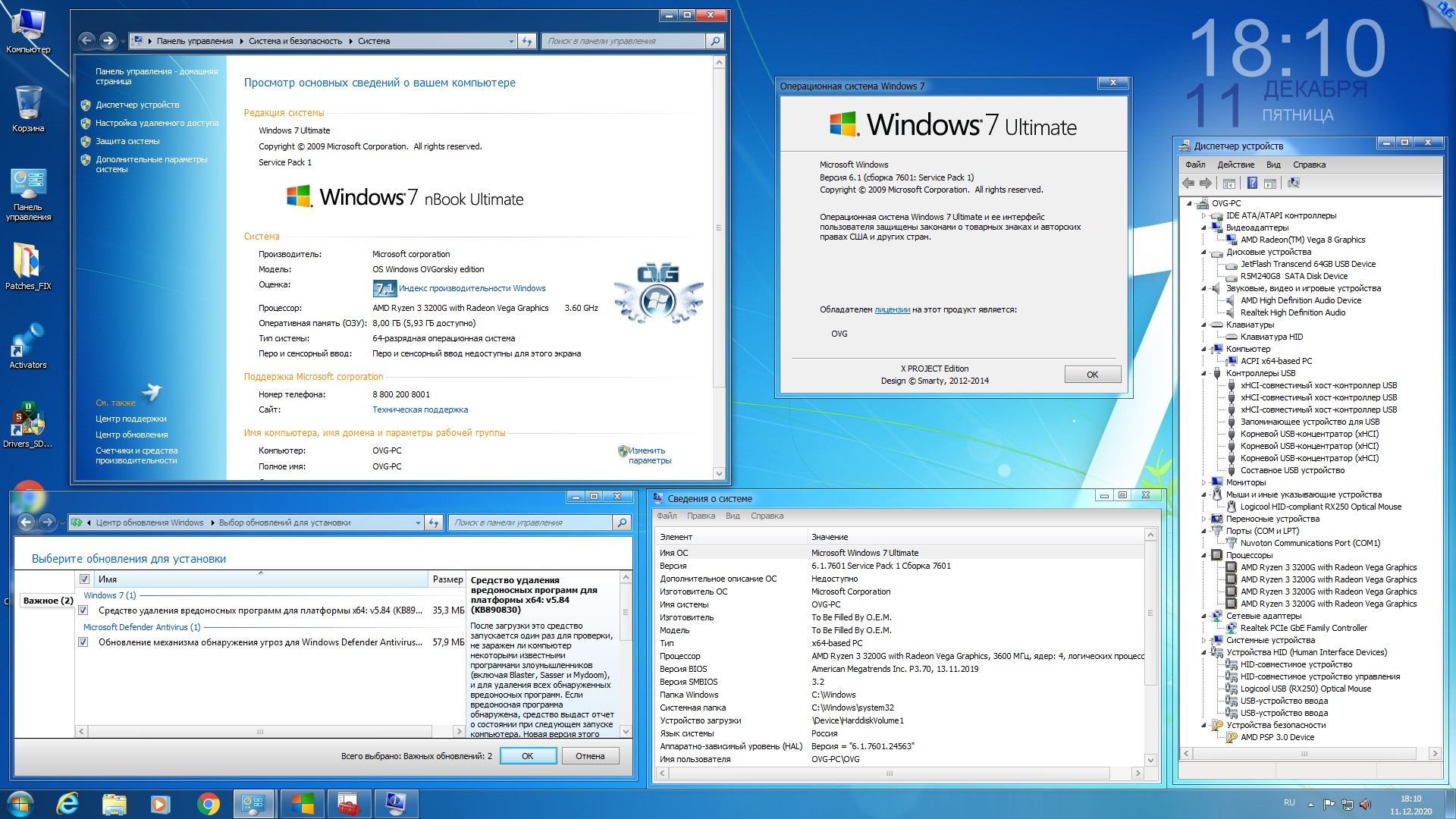
Task: Click the Action Center flag tray icon
Action: click(x=1329, y=805)
